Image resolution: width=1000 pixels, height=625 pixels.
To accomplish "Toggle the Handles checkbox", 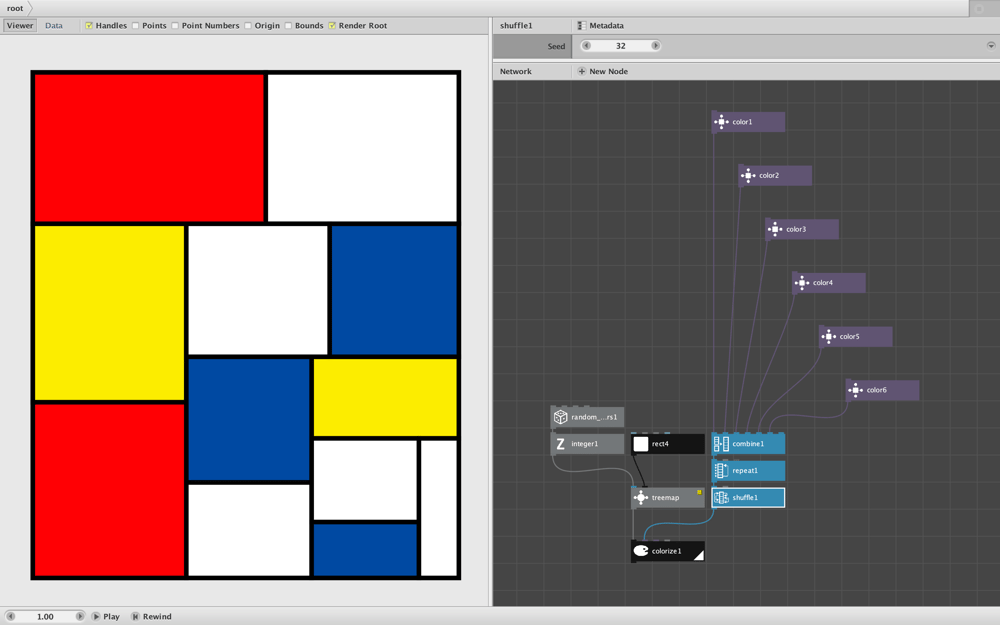I will pyautogui.click(x=89, y=26).
